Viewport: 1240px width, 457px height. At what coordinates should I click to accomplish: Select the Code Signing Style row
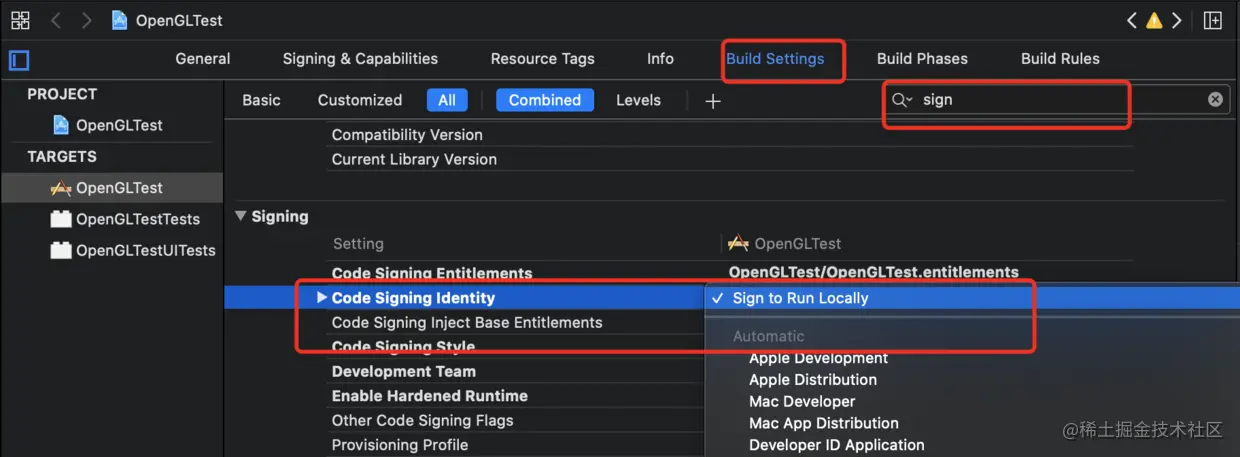tap(403, 347)
